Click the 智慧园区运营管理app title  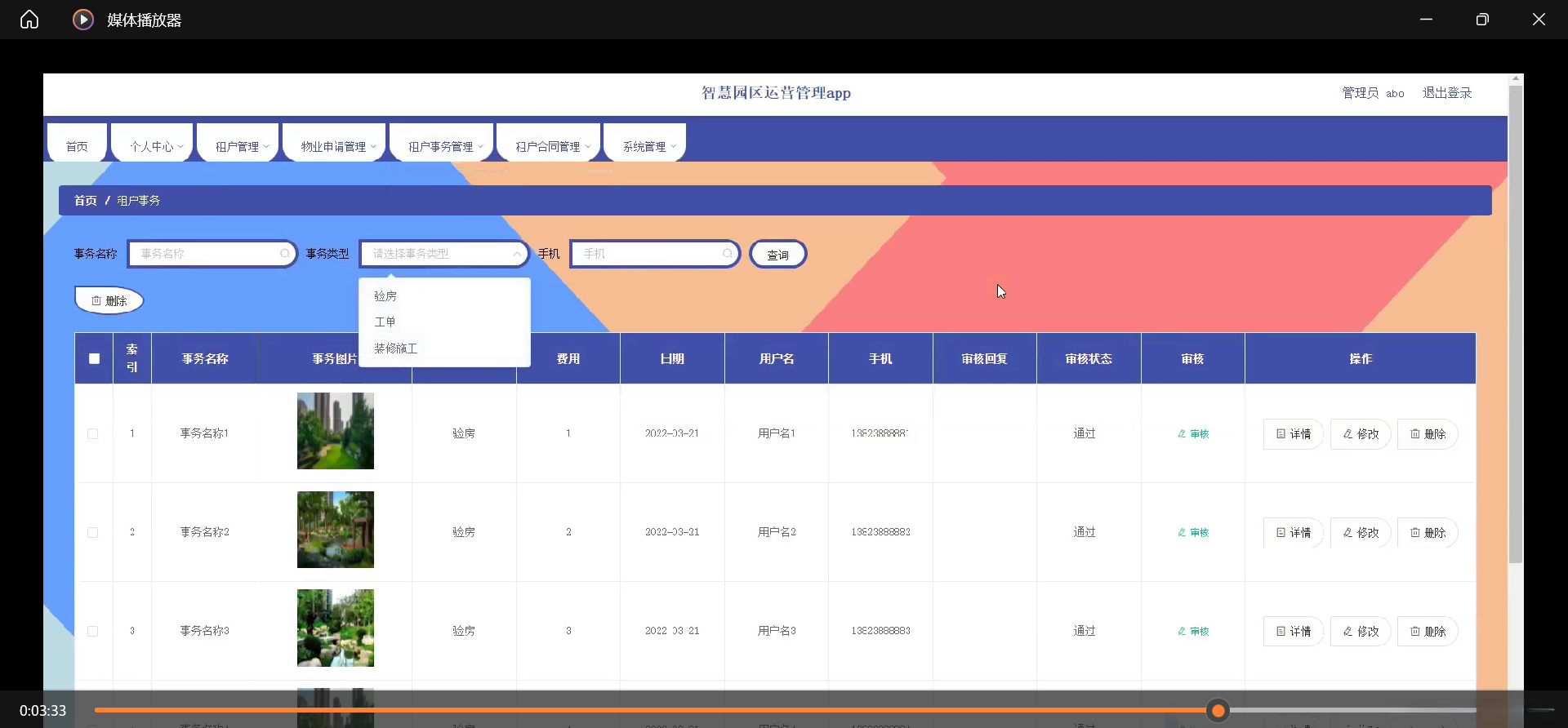click(776, 93)
